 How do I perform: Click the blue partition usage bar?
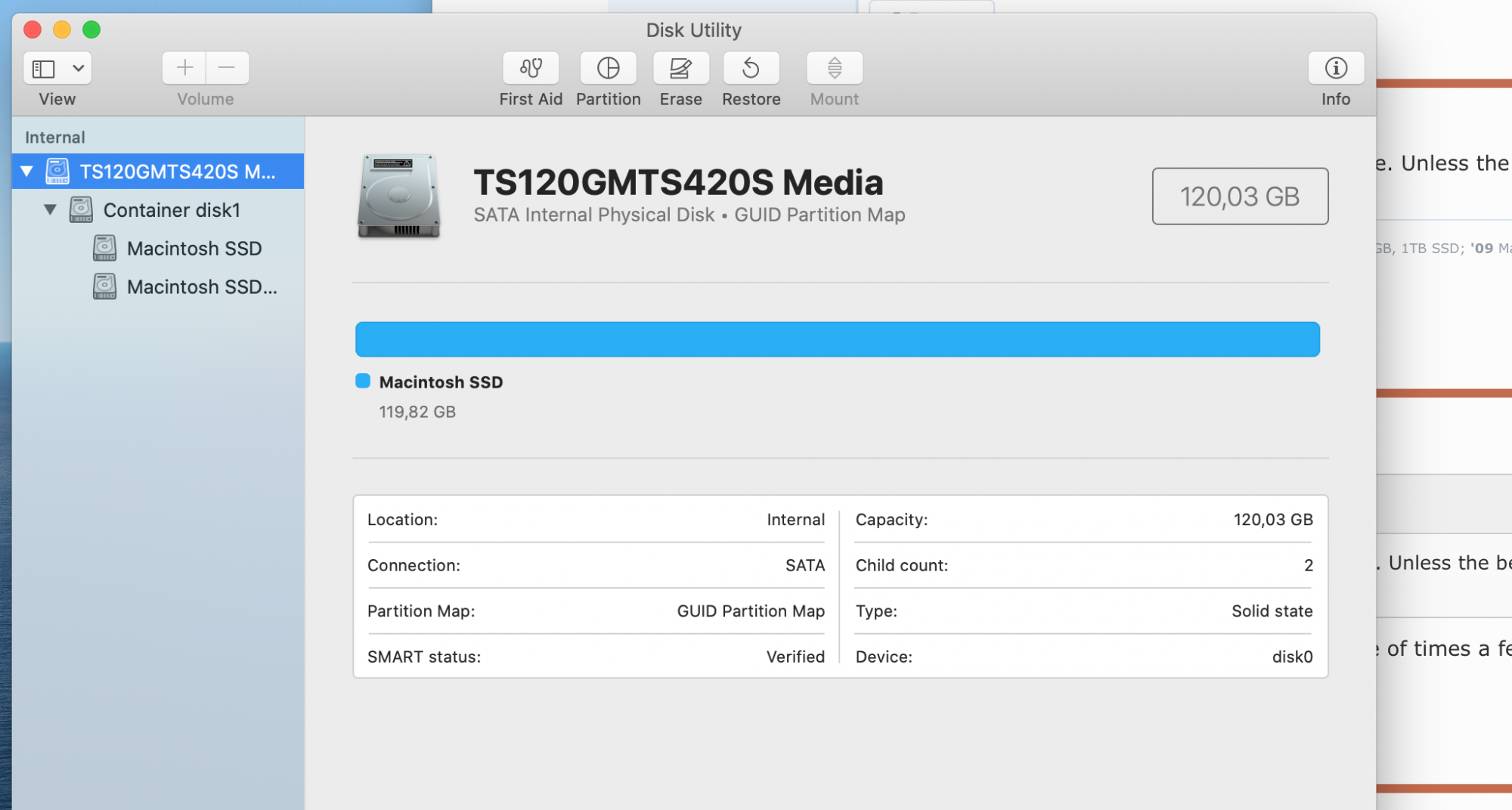coord(838,339)
